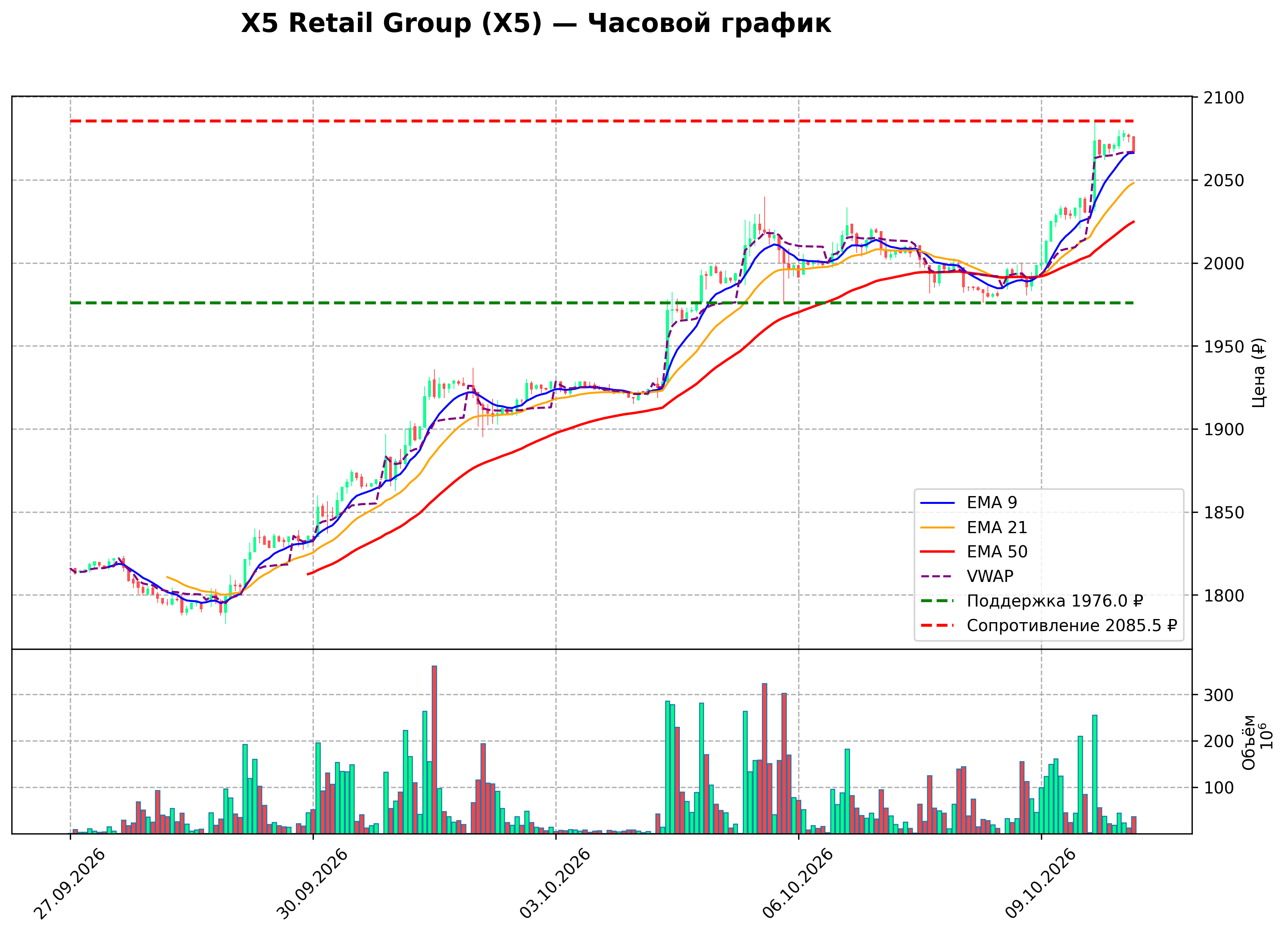Image resolution: width=1288 pixels, height=934 pixels.
Task: Click the "Объём" volume axis title
Action: (1249, 742)
